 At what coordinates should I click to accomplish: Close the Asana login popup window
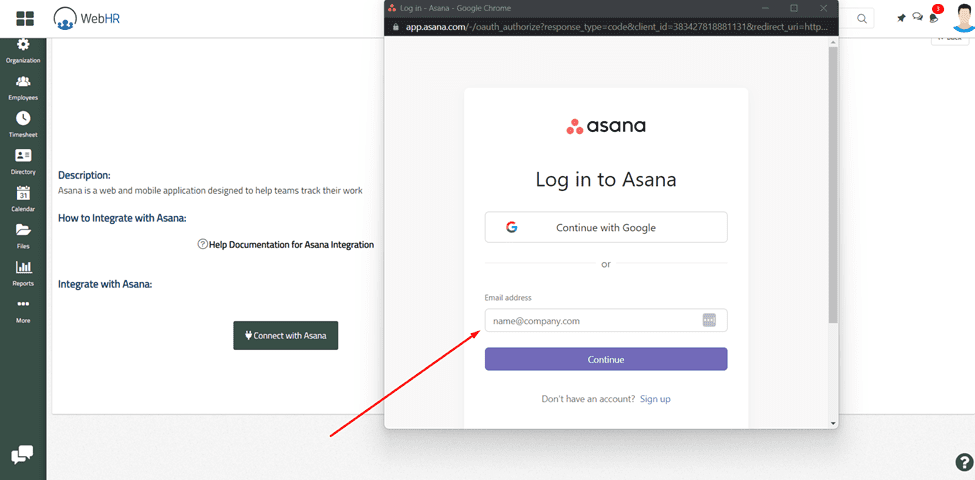click(823, 8)
